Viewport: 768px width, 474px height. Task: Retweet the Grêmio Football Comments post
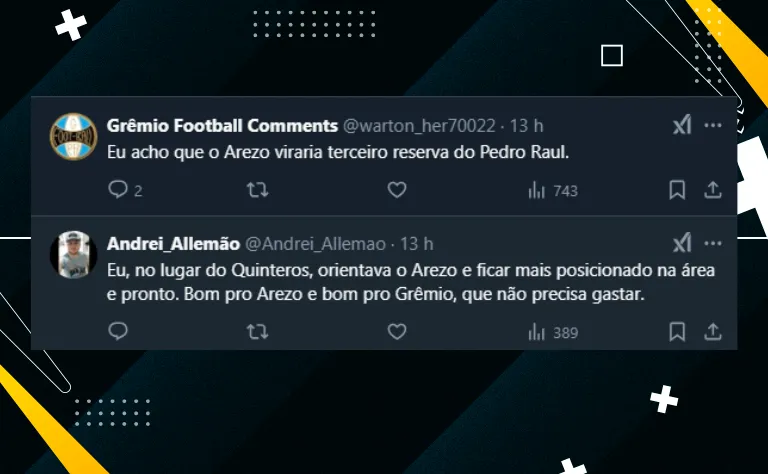click(x=257, y=190)
